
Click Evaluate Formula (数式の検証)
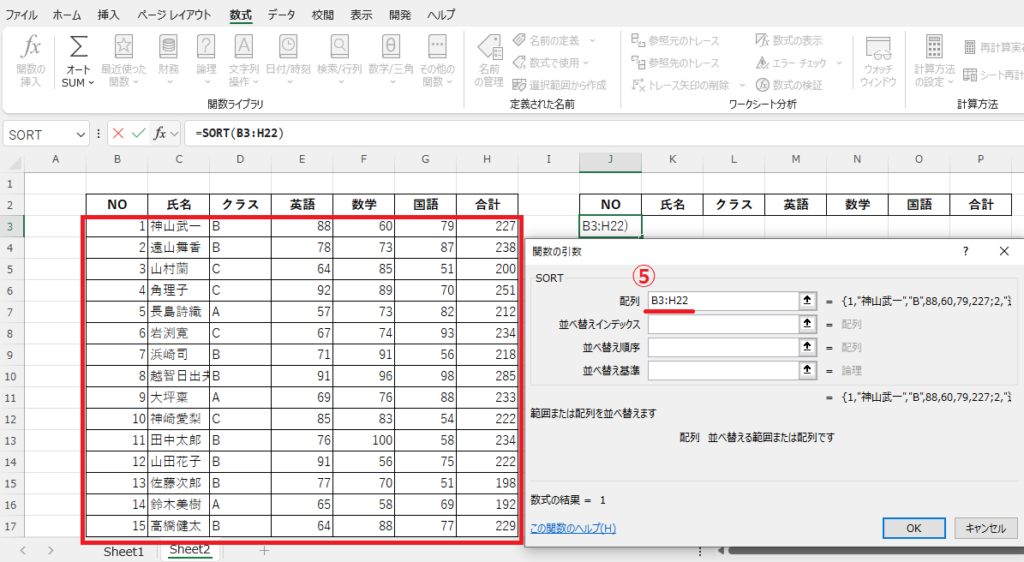(x=789, y=85)
